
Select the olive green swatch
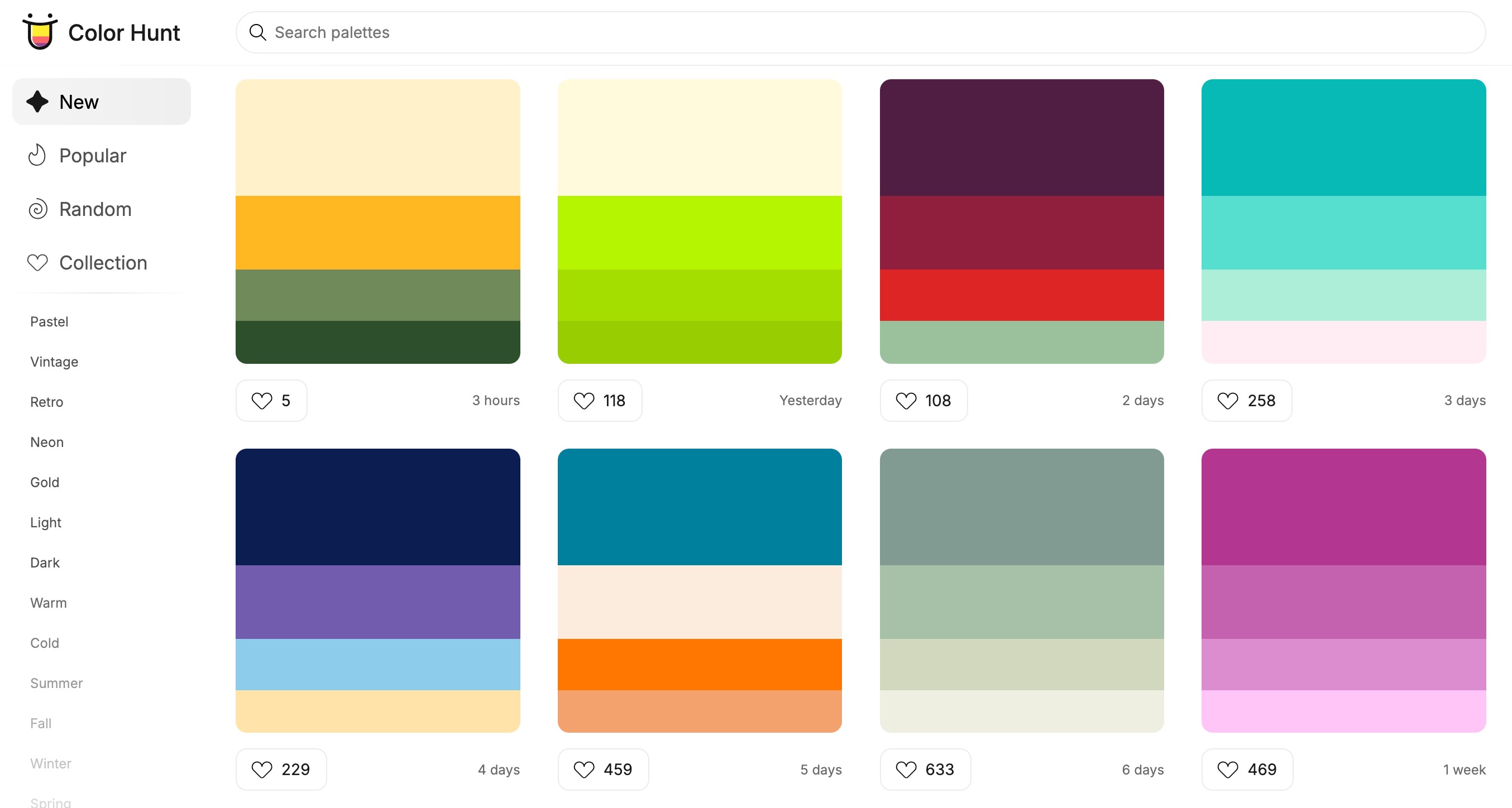click(378, 295)
